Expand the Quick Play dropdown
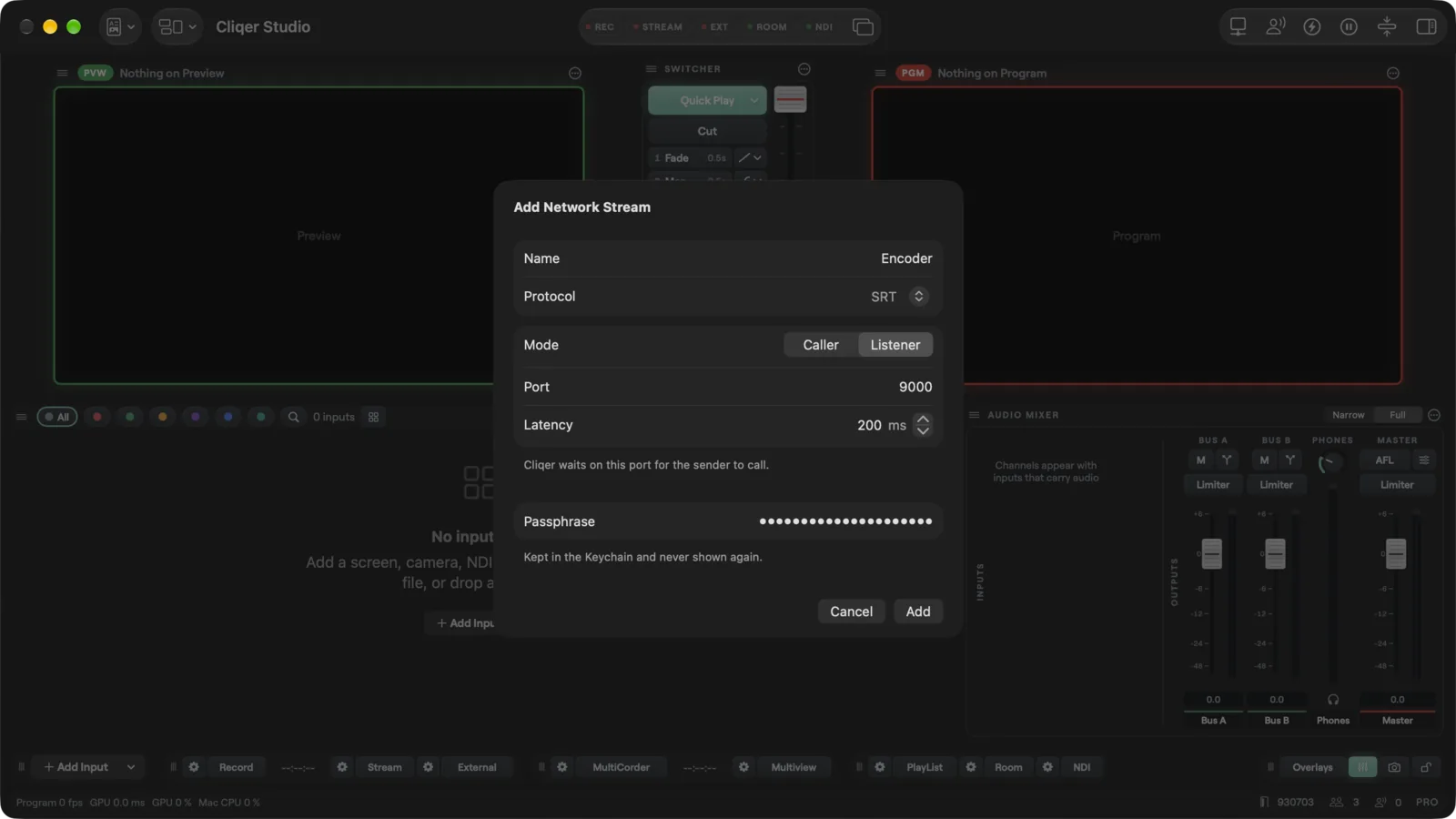1456x819 pixels. (754, 100)
